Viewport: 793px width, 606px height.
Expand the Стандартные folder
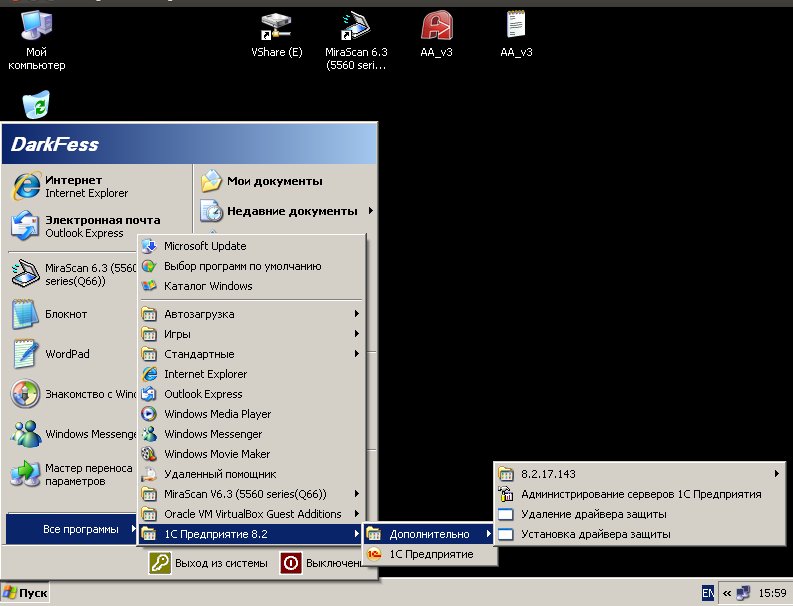point(251,354)
